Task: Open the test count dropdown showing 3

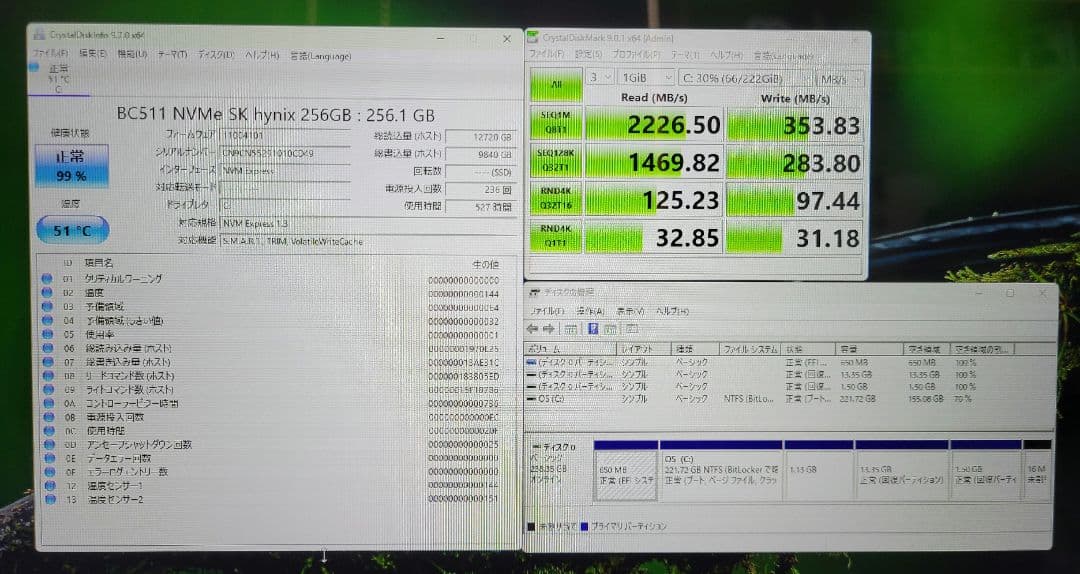Action: coord(600,78)
